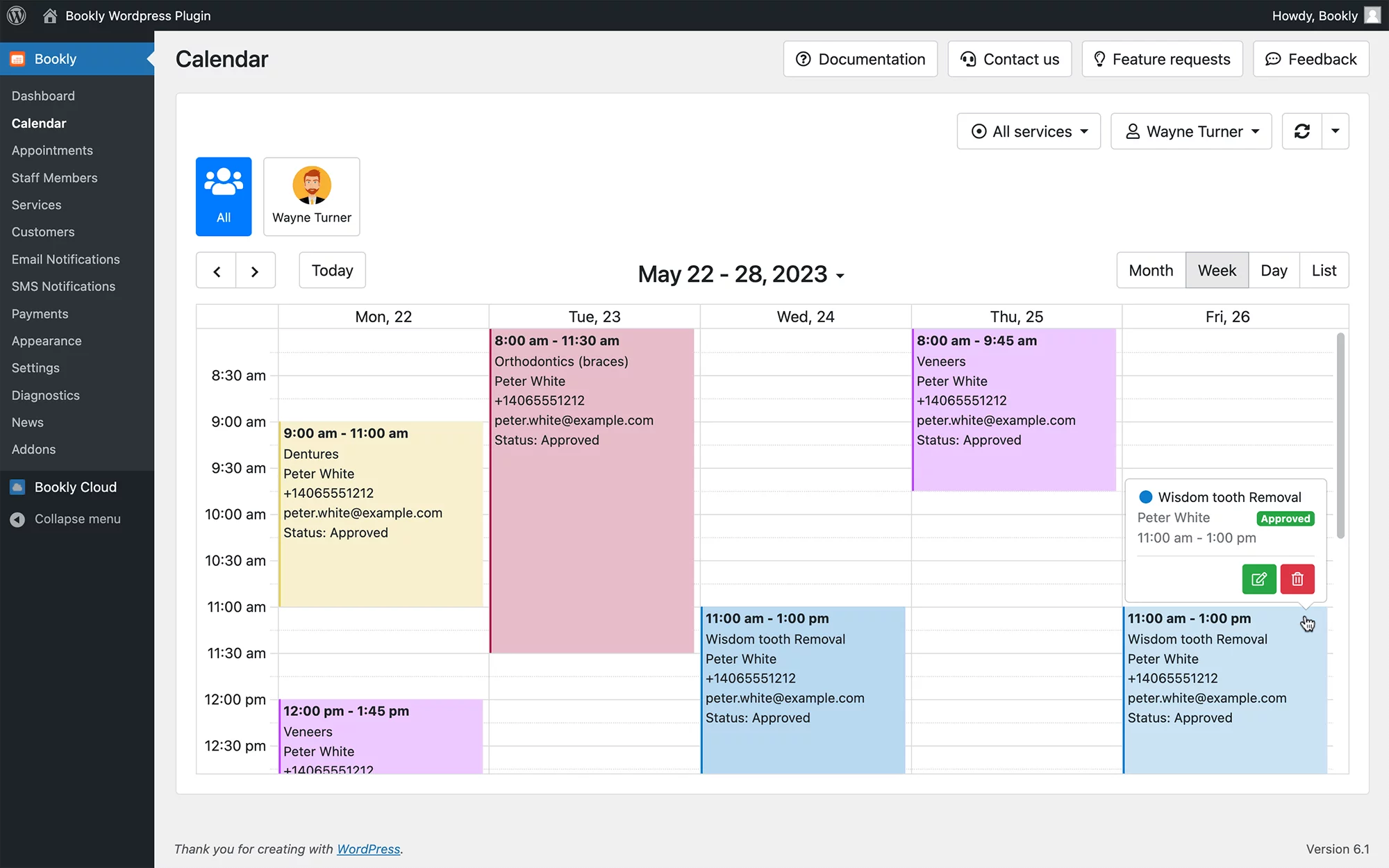Click the home icon beside the site name
1389x868 pixels.
(x=50, y=15)
